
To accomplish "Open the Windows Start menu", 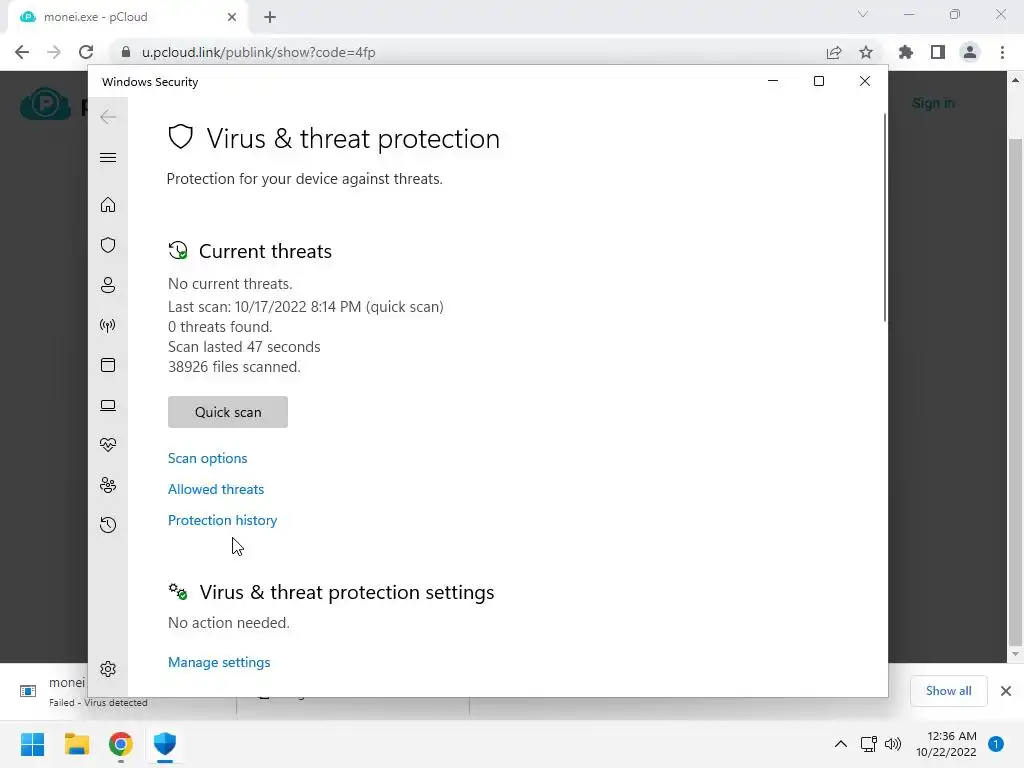I will pyautogui.click(x=32, y=744).
